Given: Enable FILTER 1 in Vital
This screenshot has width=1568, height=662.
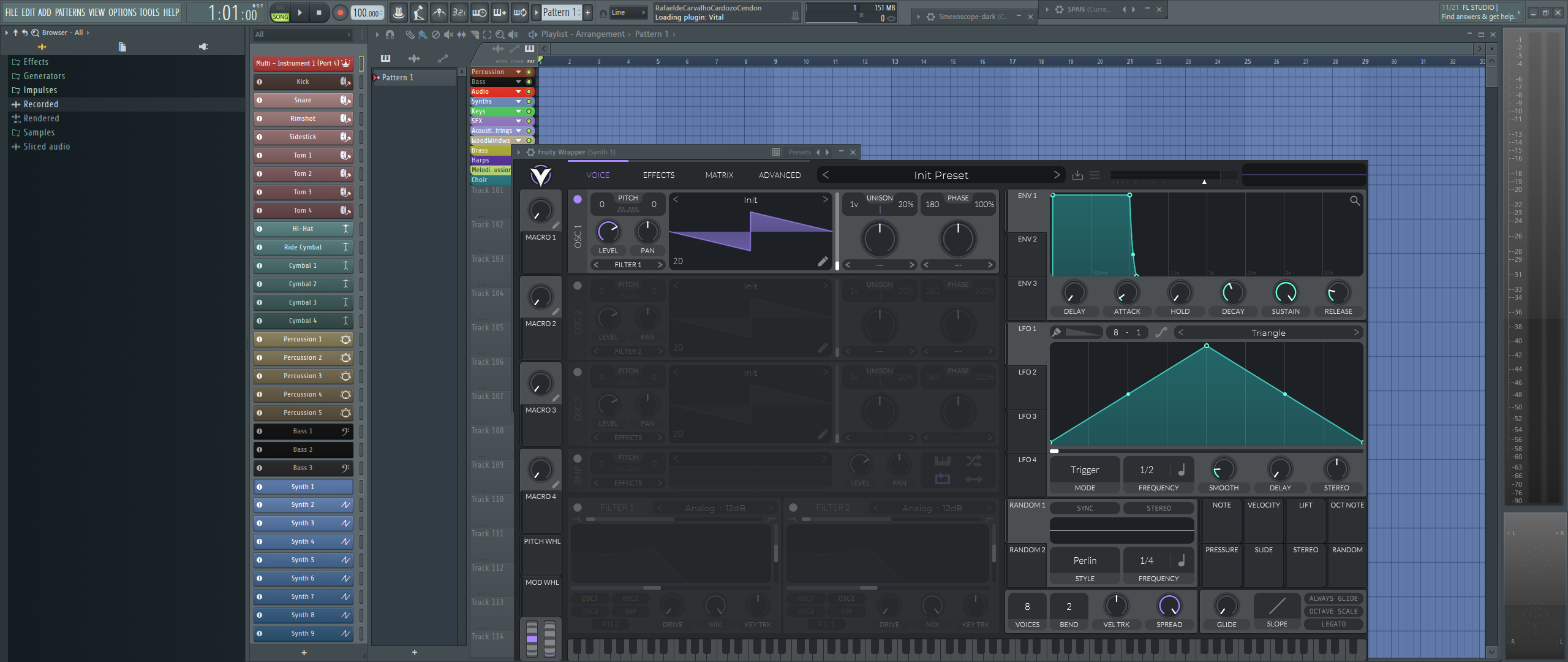Looking at the screenshot, I should (578, 508).
